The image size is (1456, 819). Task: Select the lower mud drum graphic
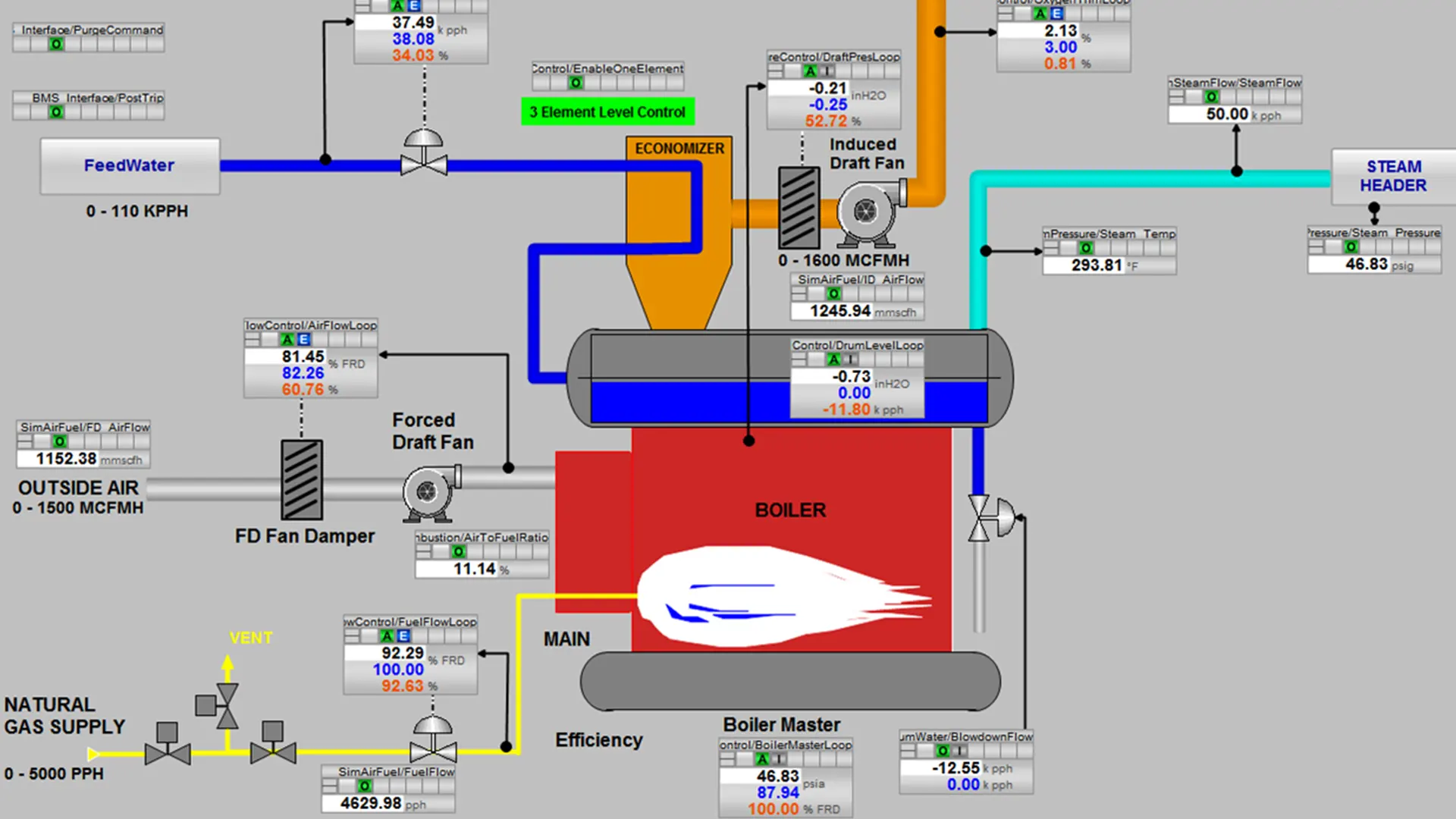[790, 681]
